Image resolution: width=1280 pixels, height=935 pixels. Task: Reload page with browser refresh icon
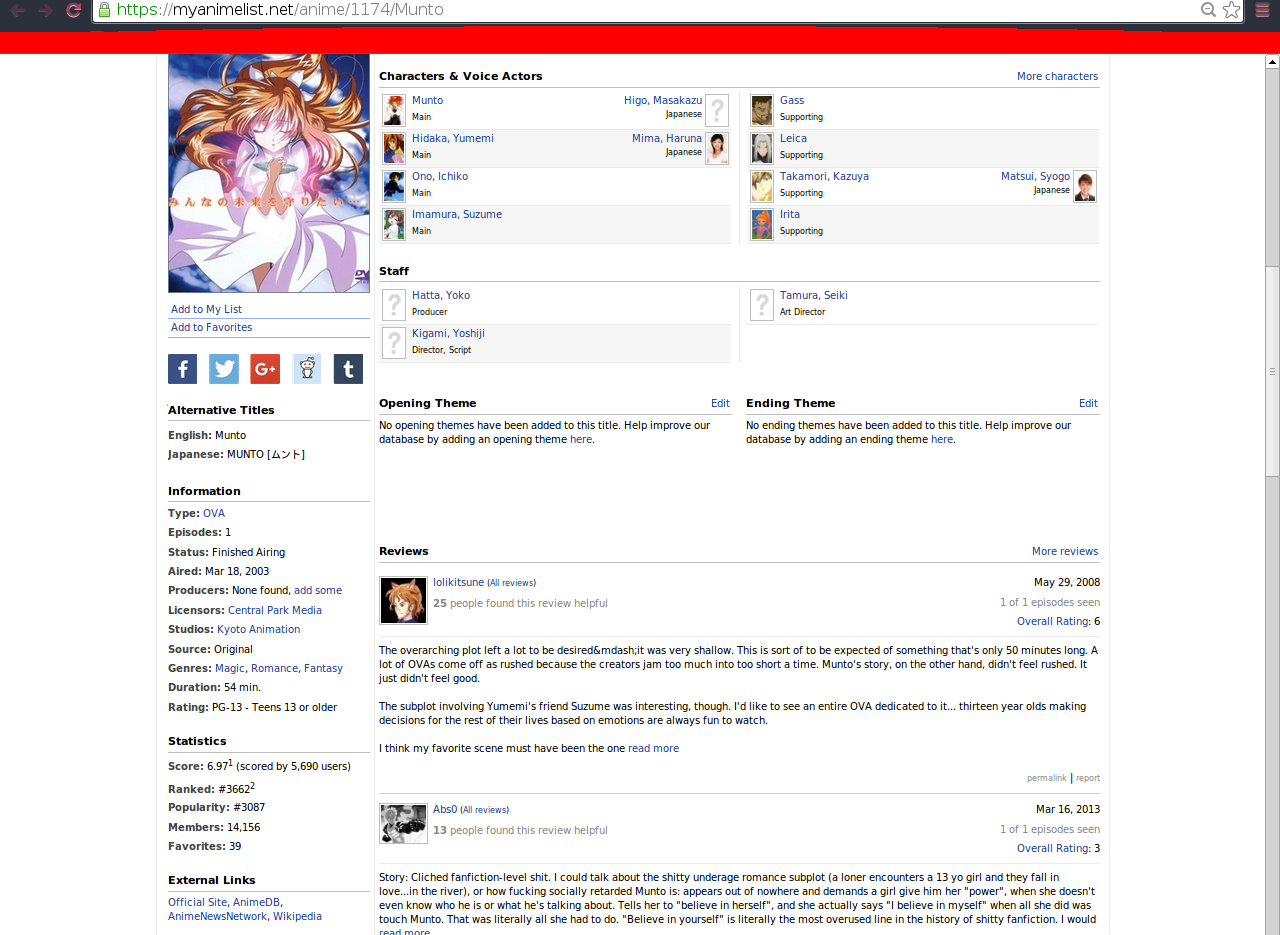tap(73, 10)
